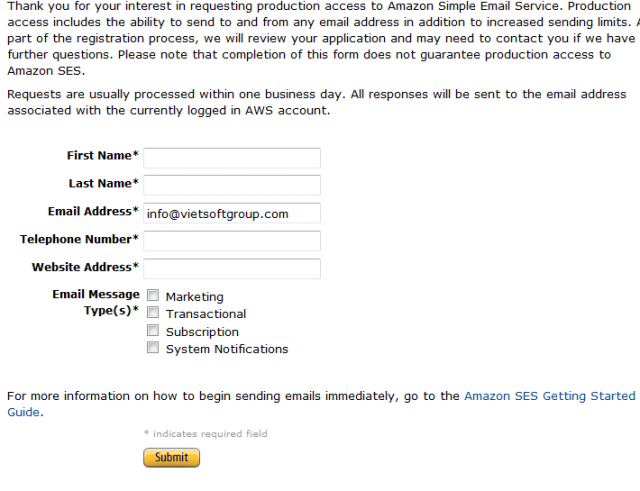
Task: Click the bold "Last Name*" label
Action: tap(104, 184)
